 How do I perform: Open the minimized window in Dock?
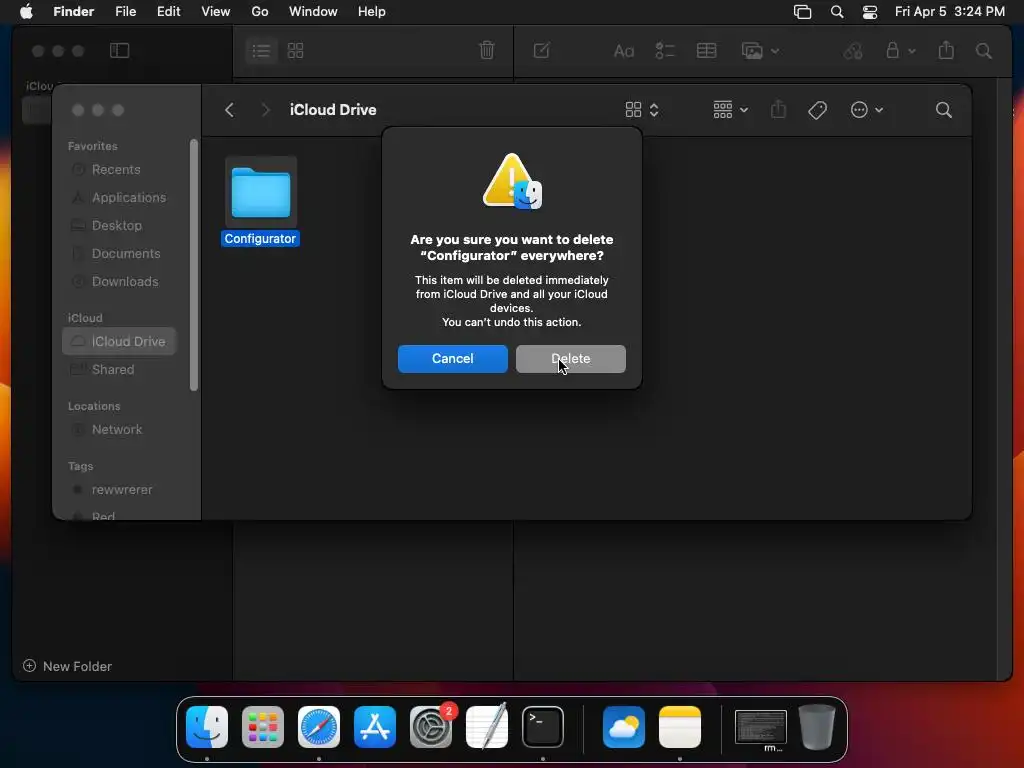761,728
